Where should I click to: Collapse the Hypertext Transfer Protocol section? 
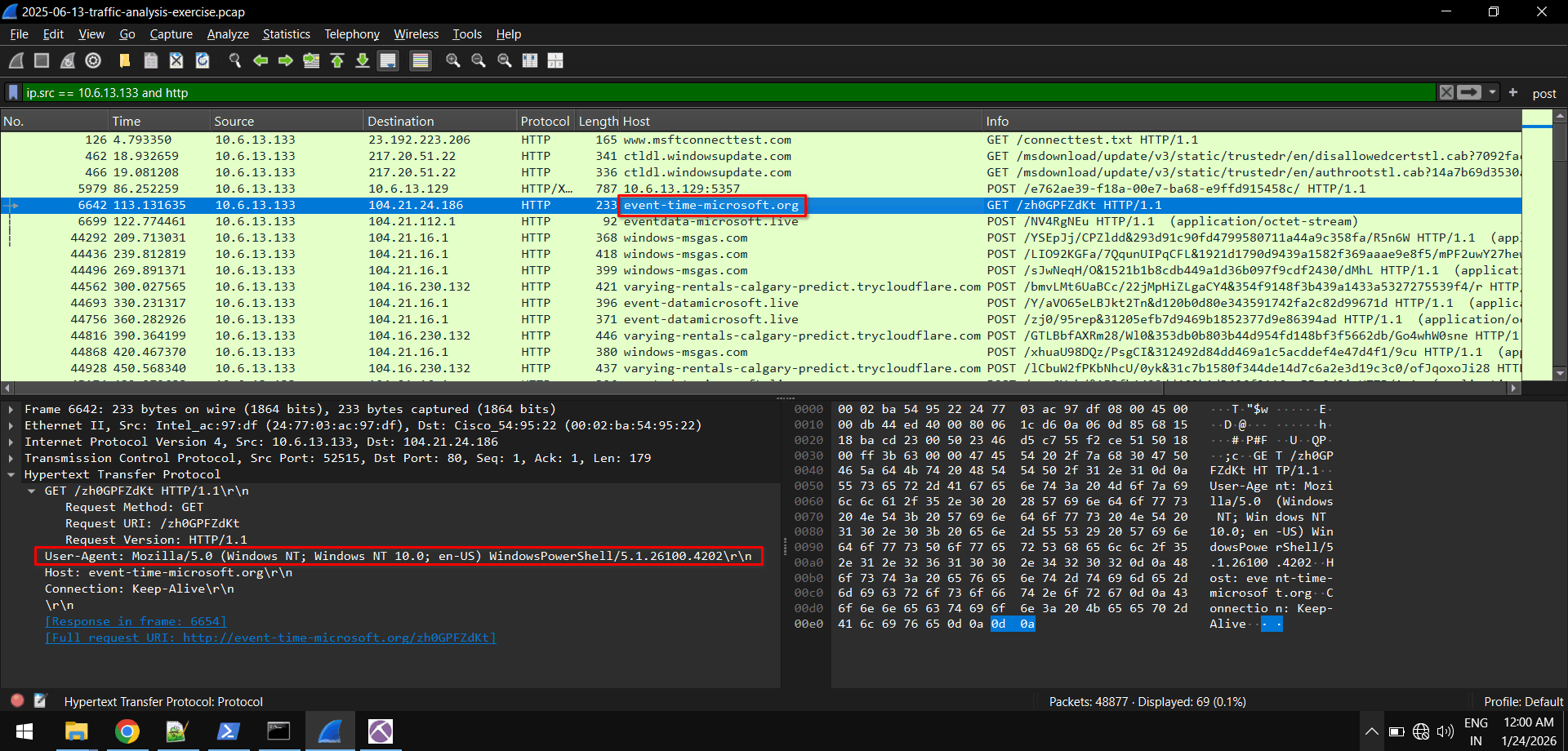click(11, 474)
